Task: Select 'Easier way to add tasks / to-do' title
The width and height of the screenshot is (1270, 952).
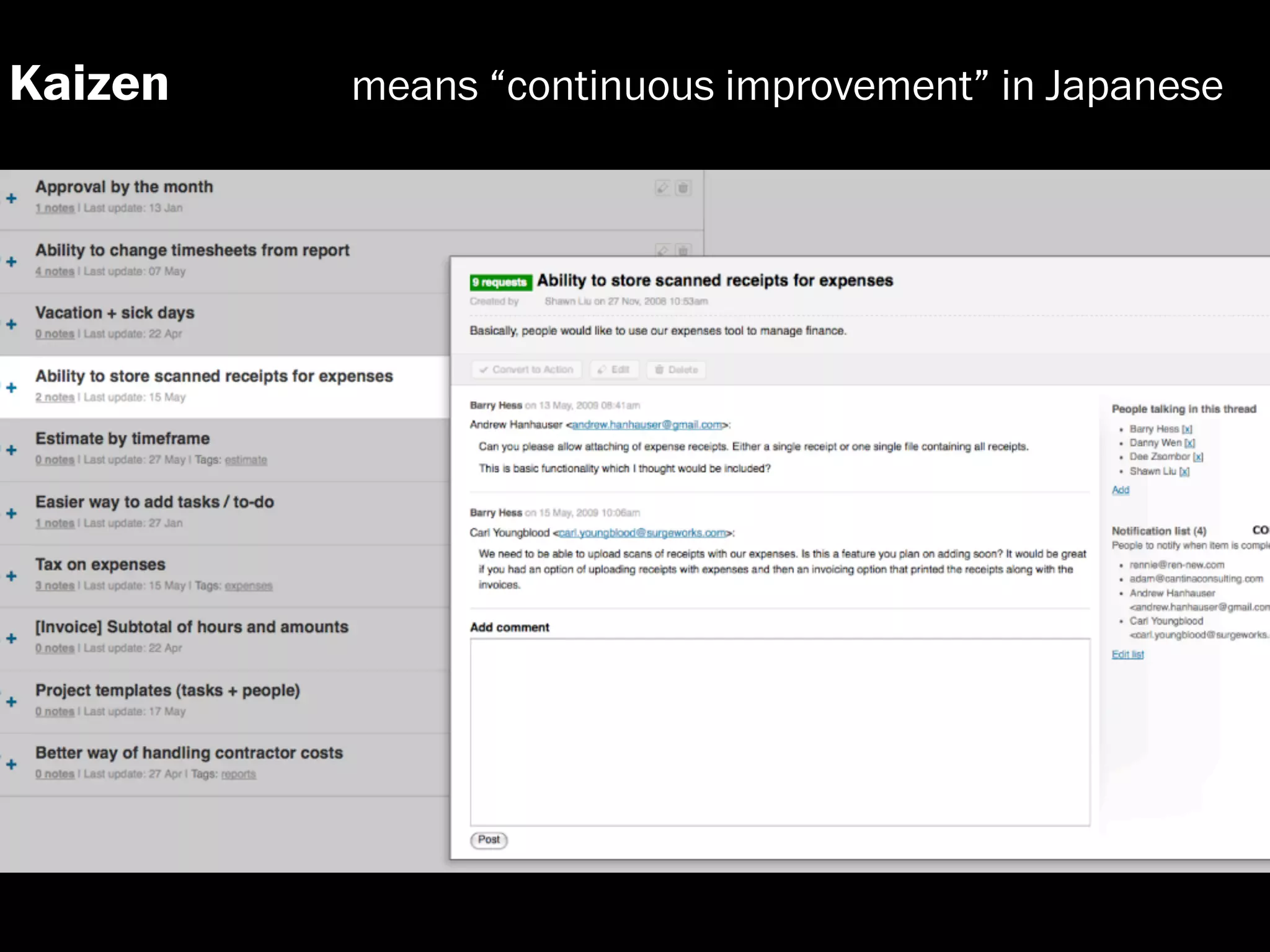Action: 154,501
